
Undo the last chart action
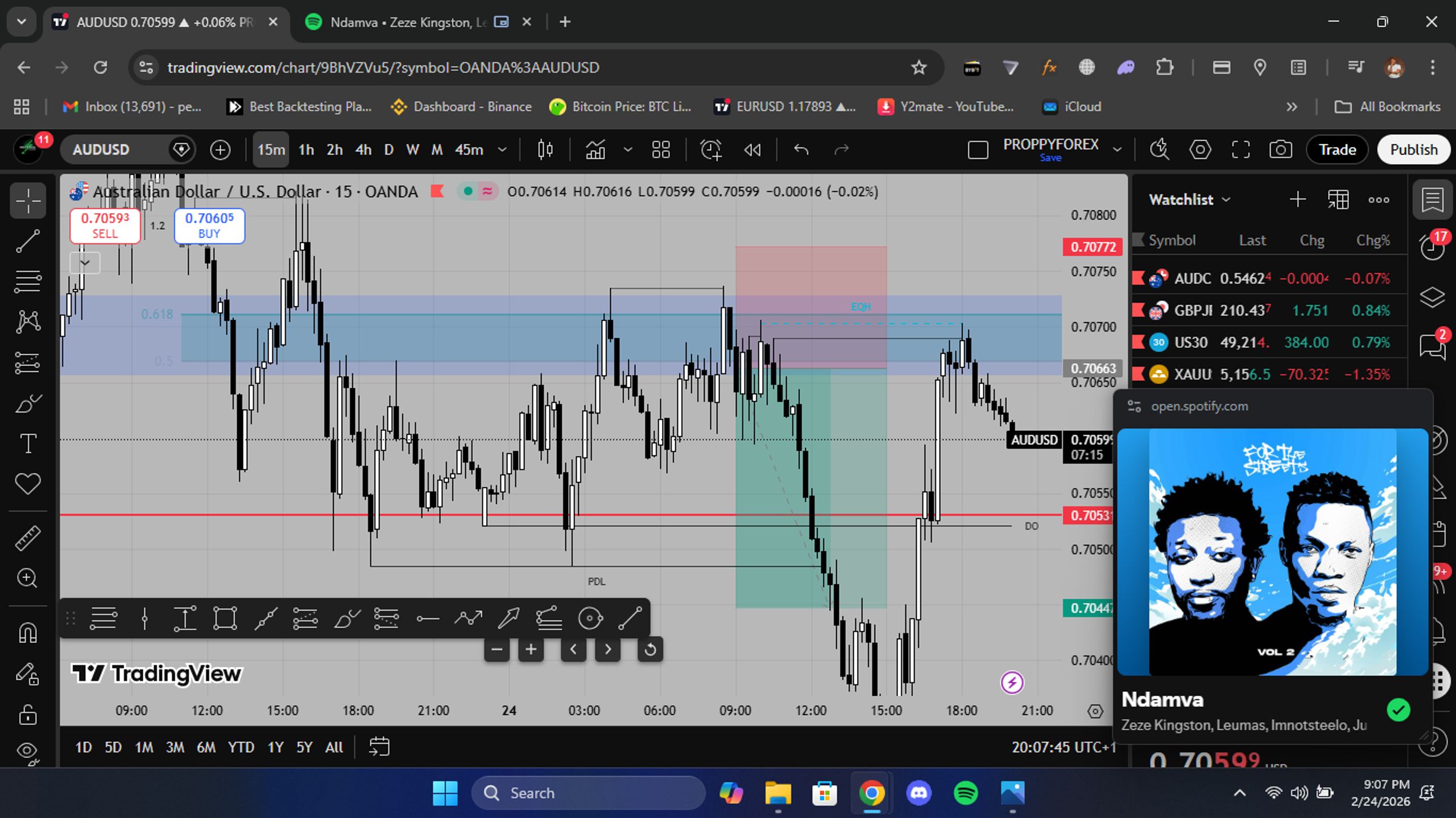point(801,150)
